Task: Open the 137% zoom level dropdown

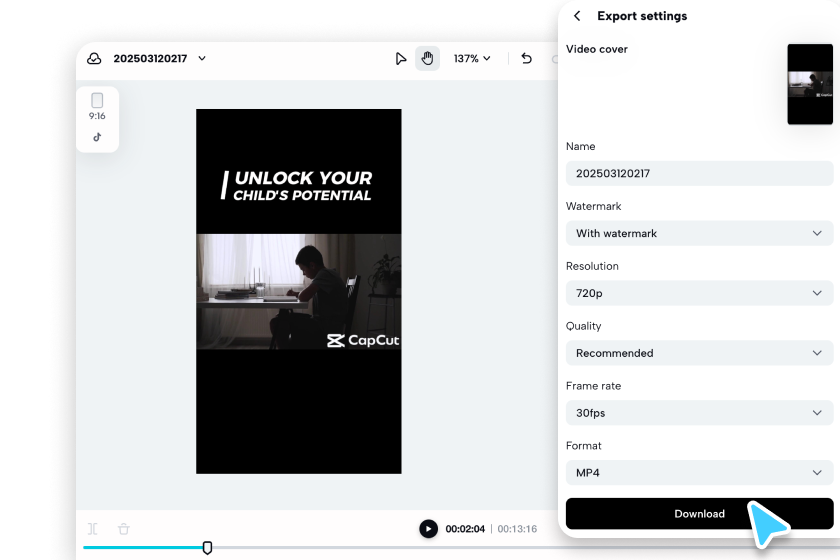Action: pos(472,58)
